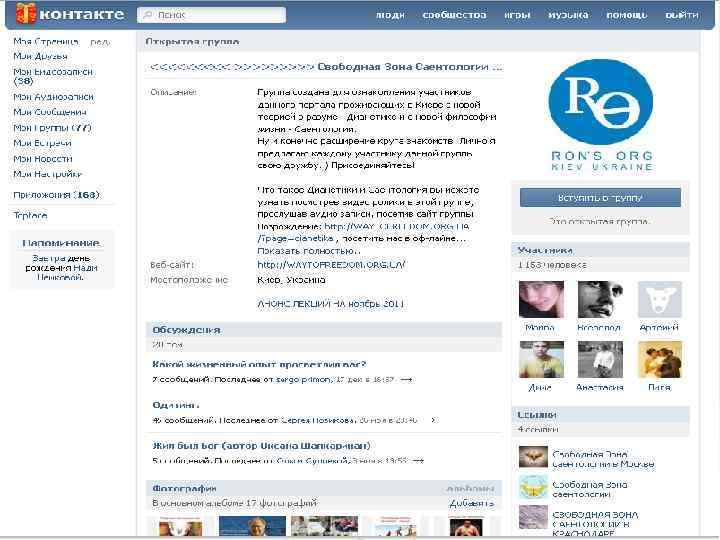Open Приложения (168)
Screen dimensions: 720x540
pyautogui.click(x=56, y=195)
